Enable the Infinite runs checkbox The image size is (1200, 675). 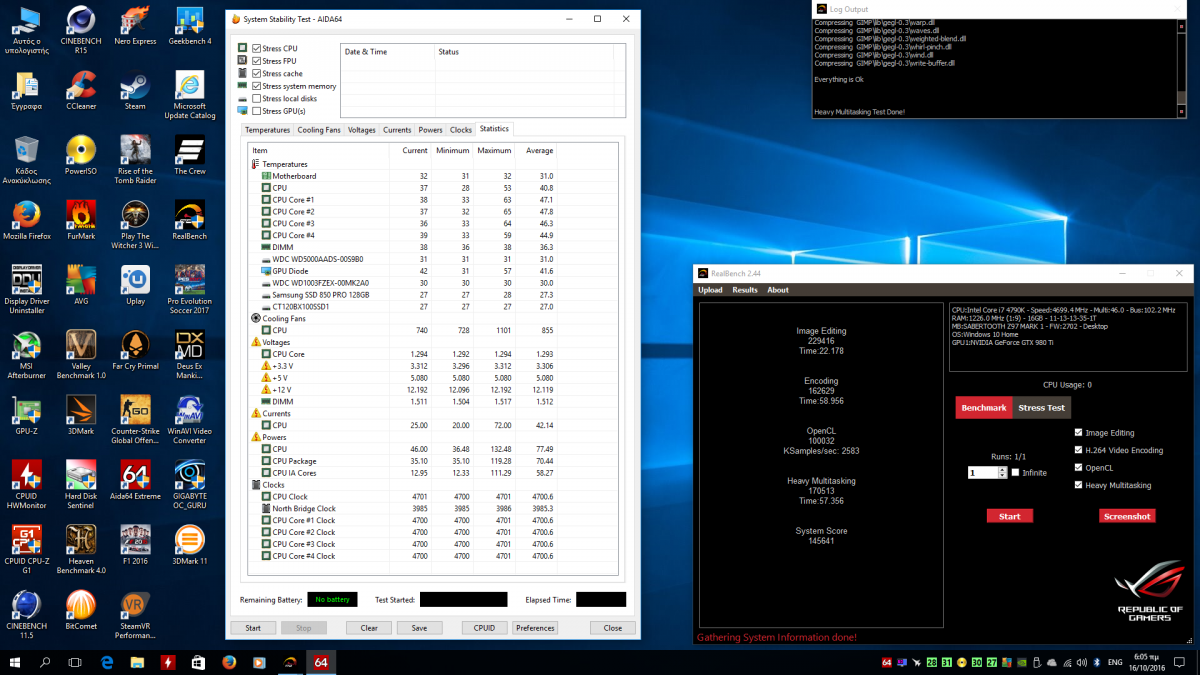1015,472
